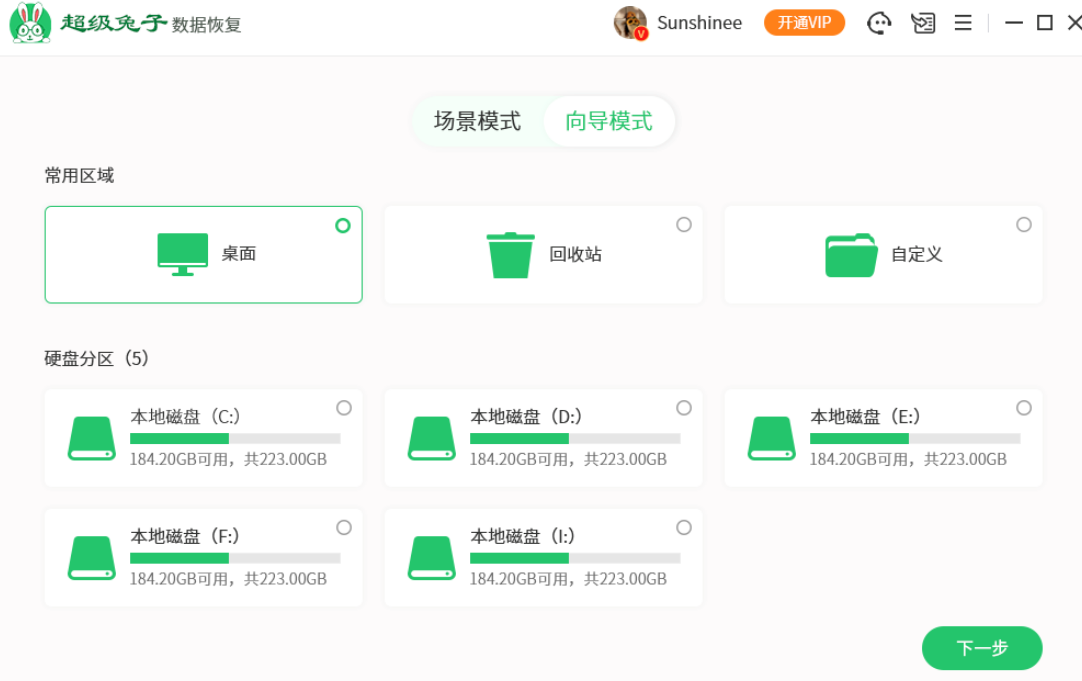Click the local disk I: drive icon
Image resolution: width=1082 pixels, height=681 pixels.
tap(432, 558)
